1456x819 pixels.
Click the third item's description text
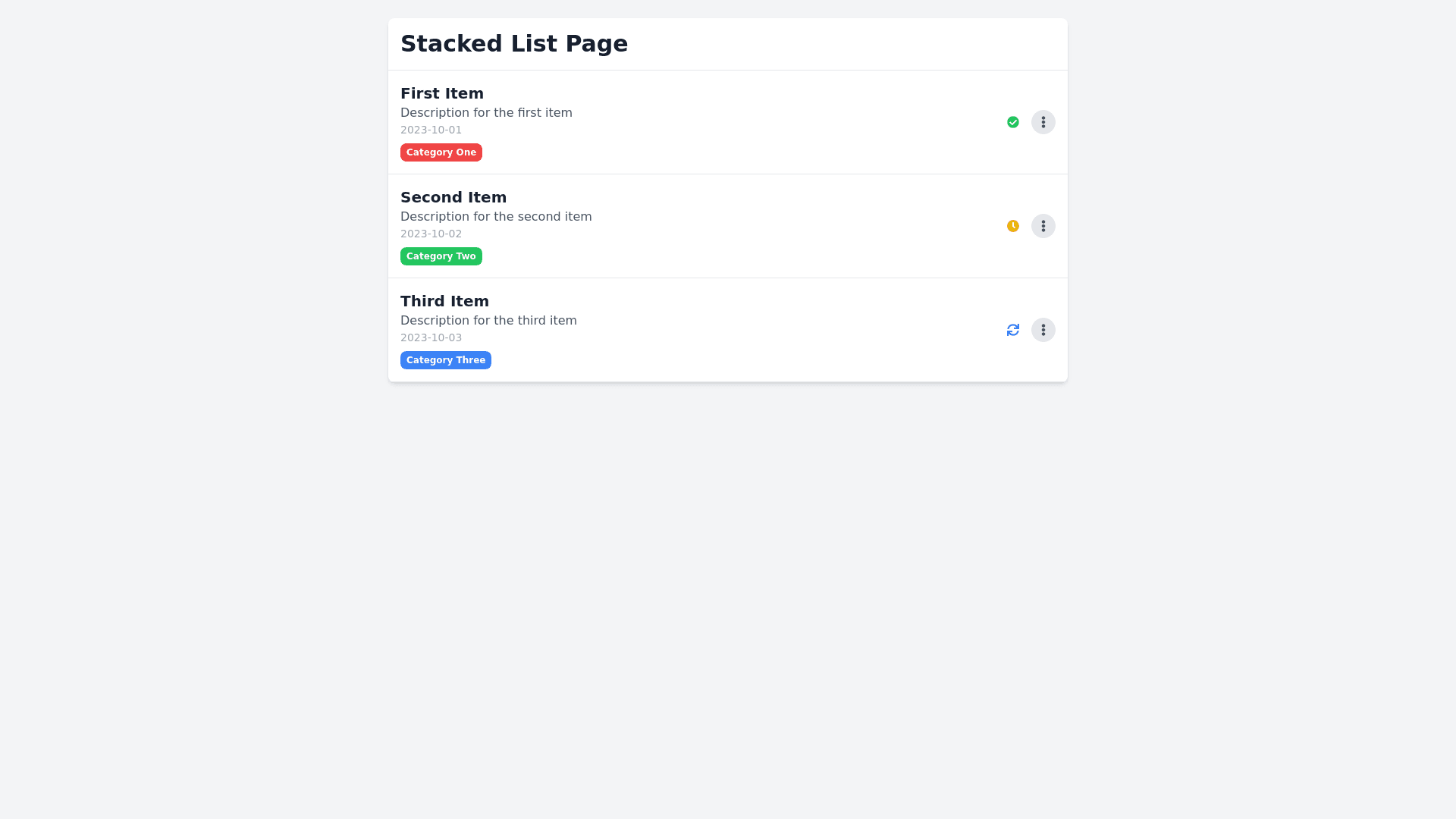pyautogui.click(x=488, y=321)
